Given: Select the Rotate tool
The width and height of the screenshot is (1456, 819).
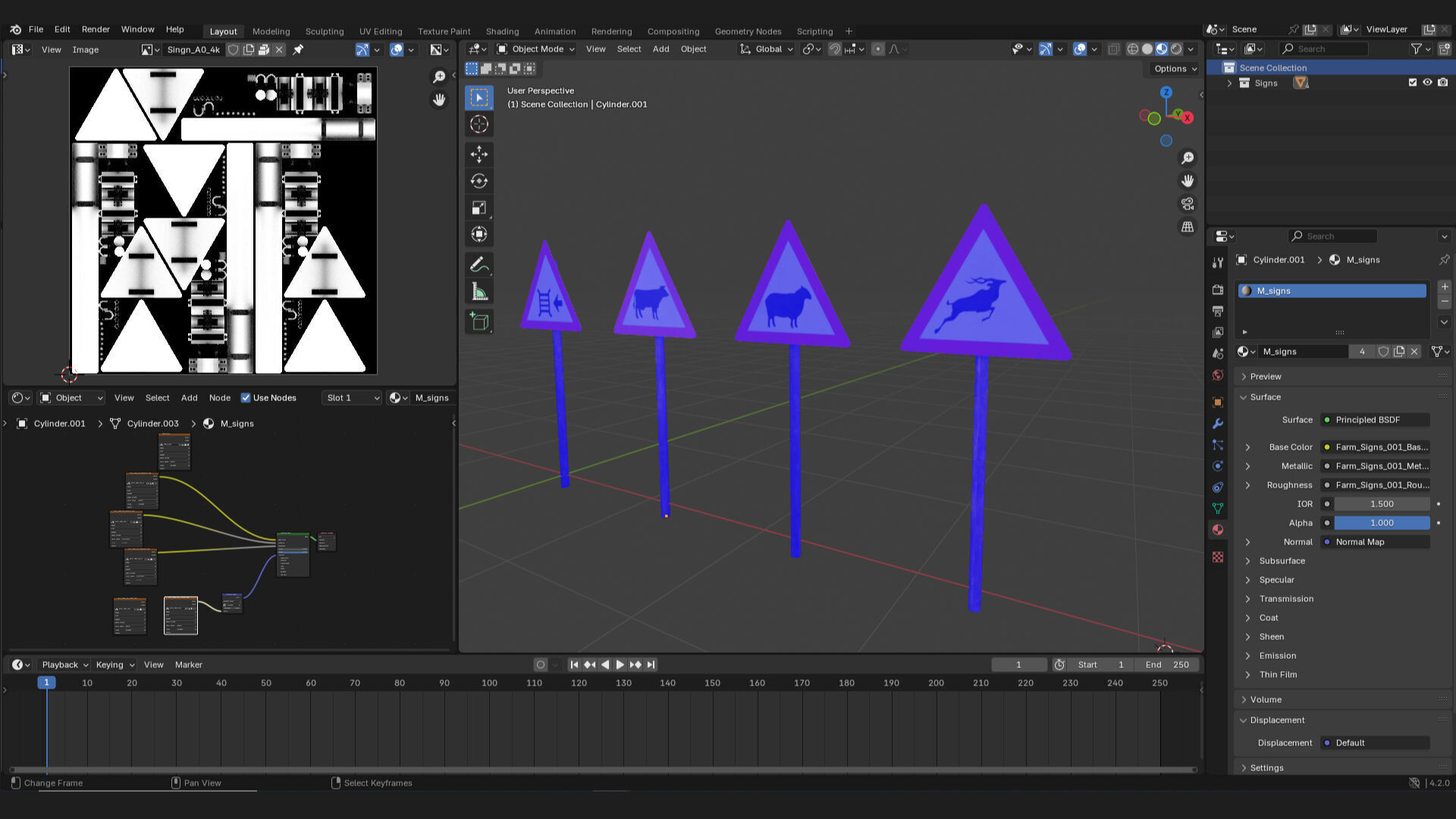Looking at the screenshot, I should [x=479, y=181].
